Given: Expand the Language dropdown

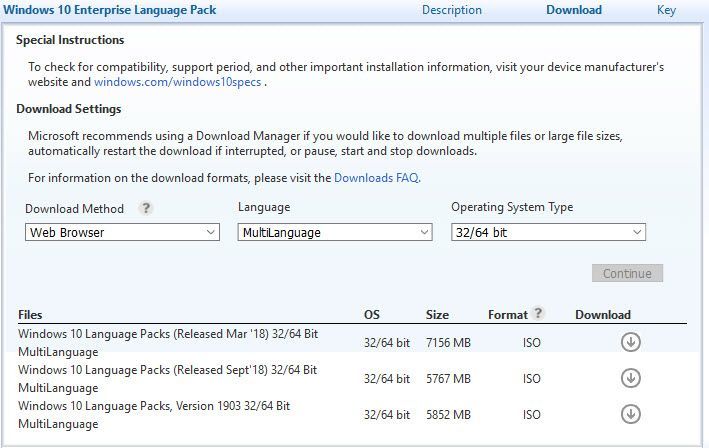Looking at the screenshot, I should [335, 232].
